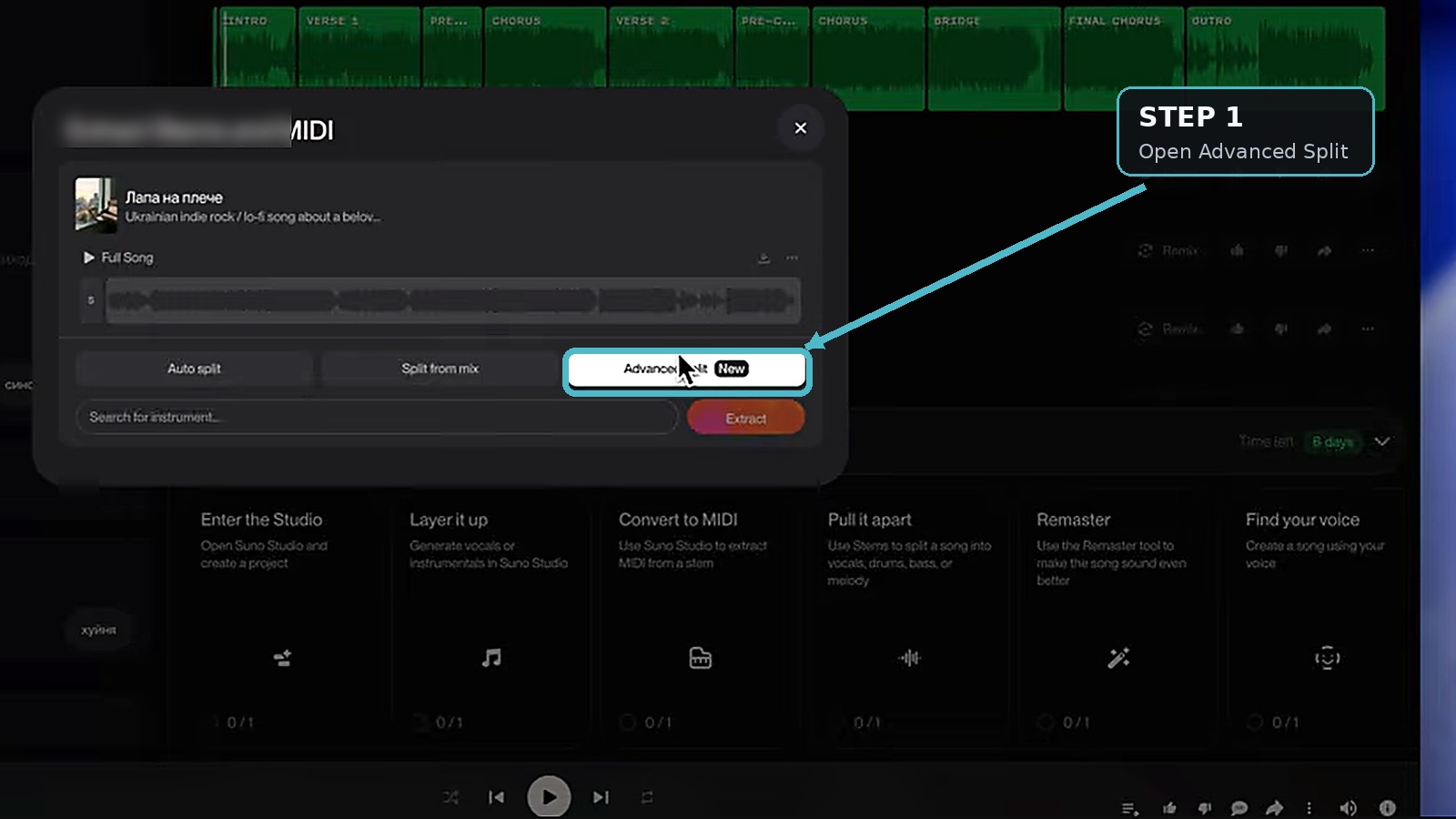Image resolution: width=1456 pixels, height=819 pixels.
Task: Click Remix on the first song row
Action: point(1169,250)
